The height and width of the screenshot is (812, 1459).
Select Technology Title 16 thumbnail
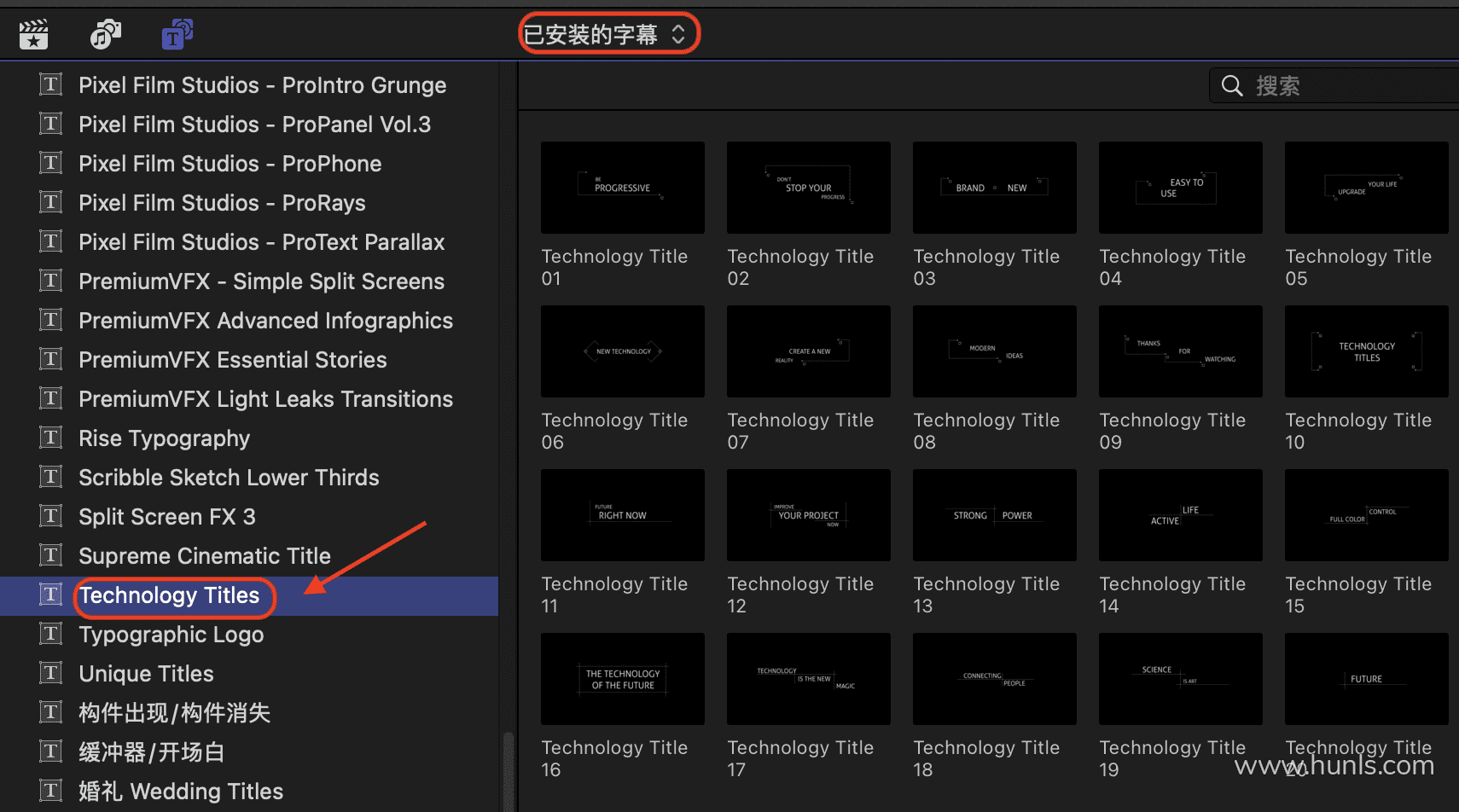(623, 679)
